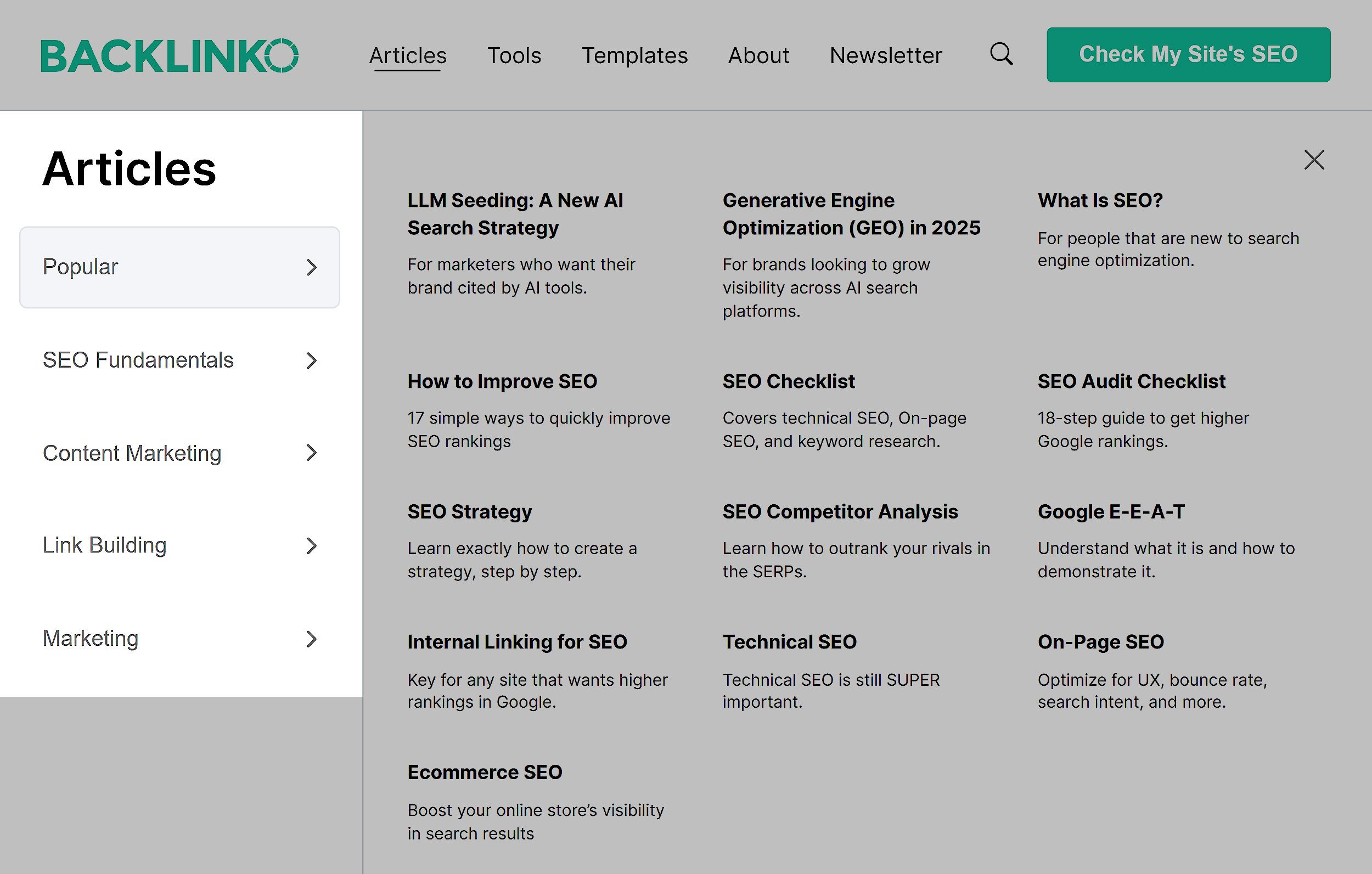Image resolution: width=1372 pixels, height=874 pixels.
Task: Click the Backlinko logo
Action: tap(169, 55)
